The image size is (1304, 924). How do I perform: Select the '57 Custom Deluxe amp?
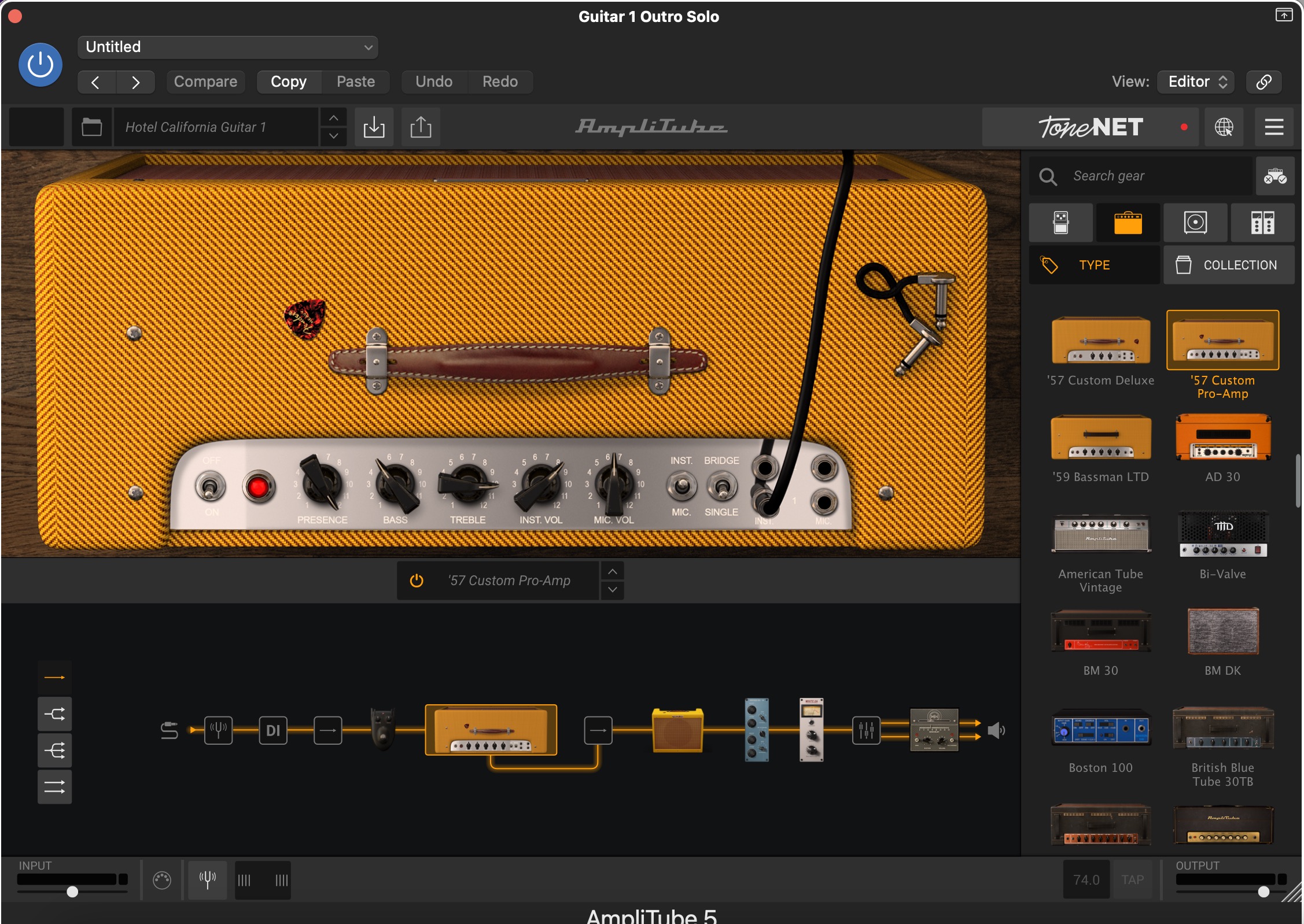point(1100,341)
